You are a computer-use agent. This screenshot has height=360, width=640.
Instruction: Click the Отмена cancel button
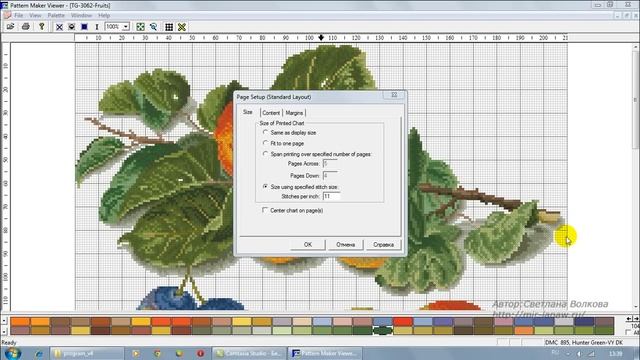point(345,244)
